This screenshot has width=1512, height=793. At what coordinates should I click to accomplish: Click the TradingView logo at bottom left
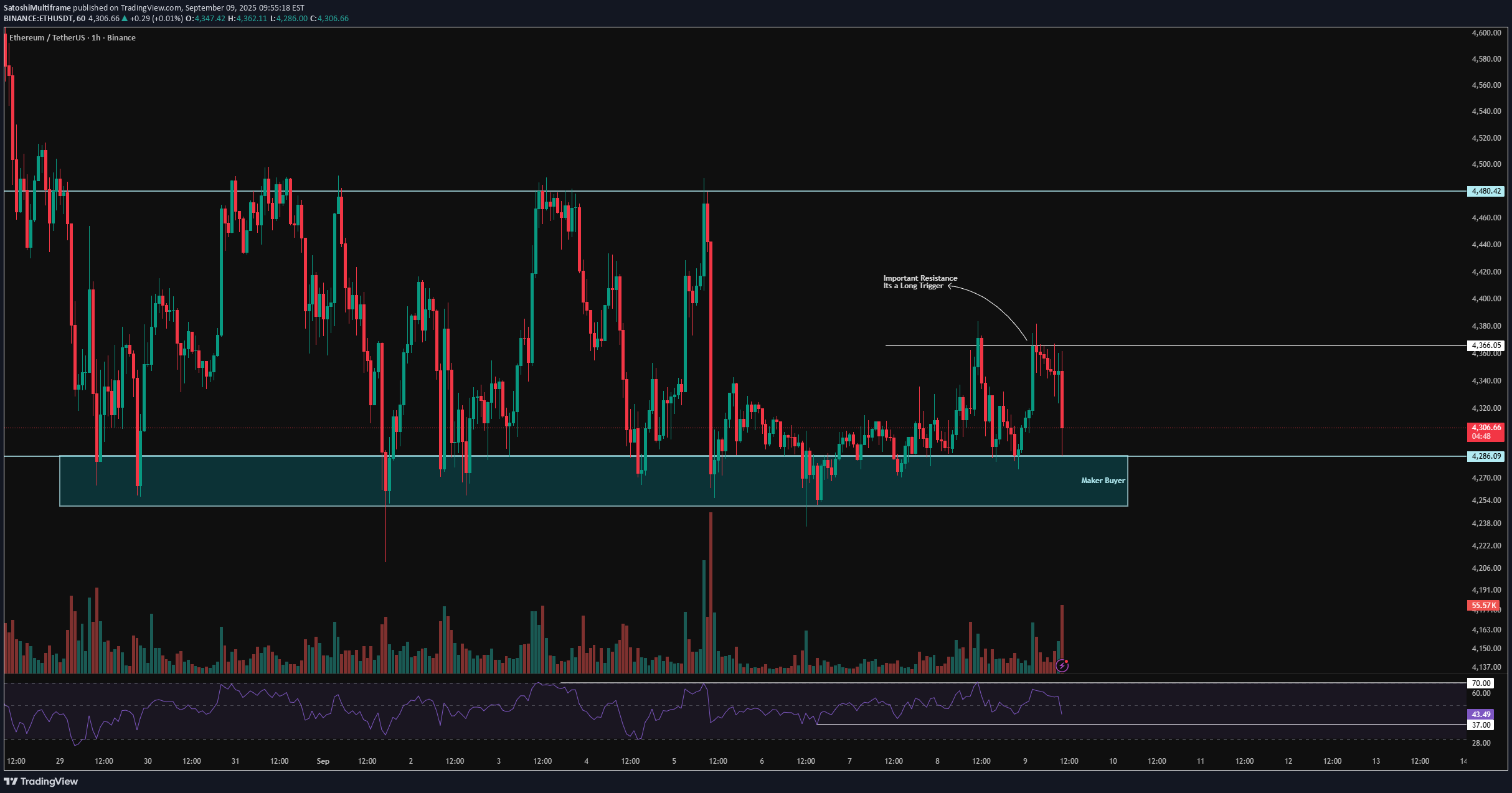(x=41, y=781)
